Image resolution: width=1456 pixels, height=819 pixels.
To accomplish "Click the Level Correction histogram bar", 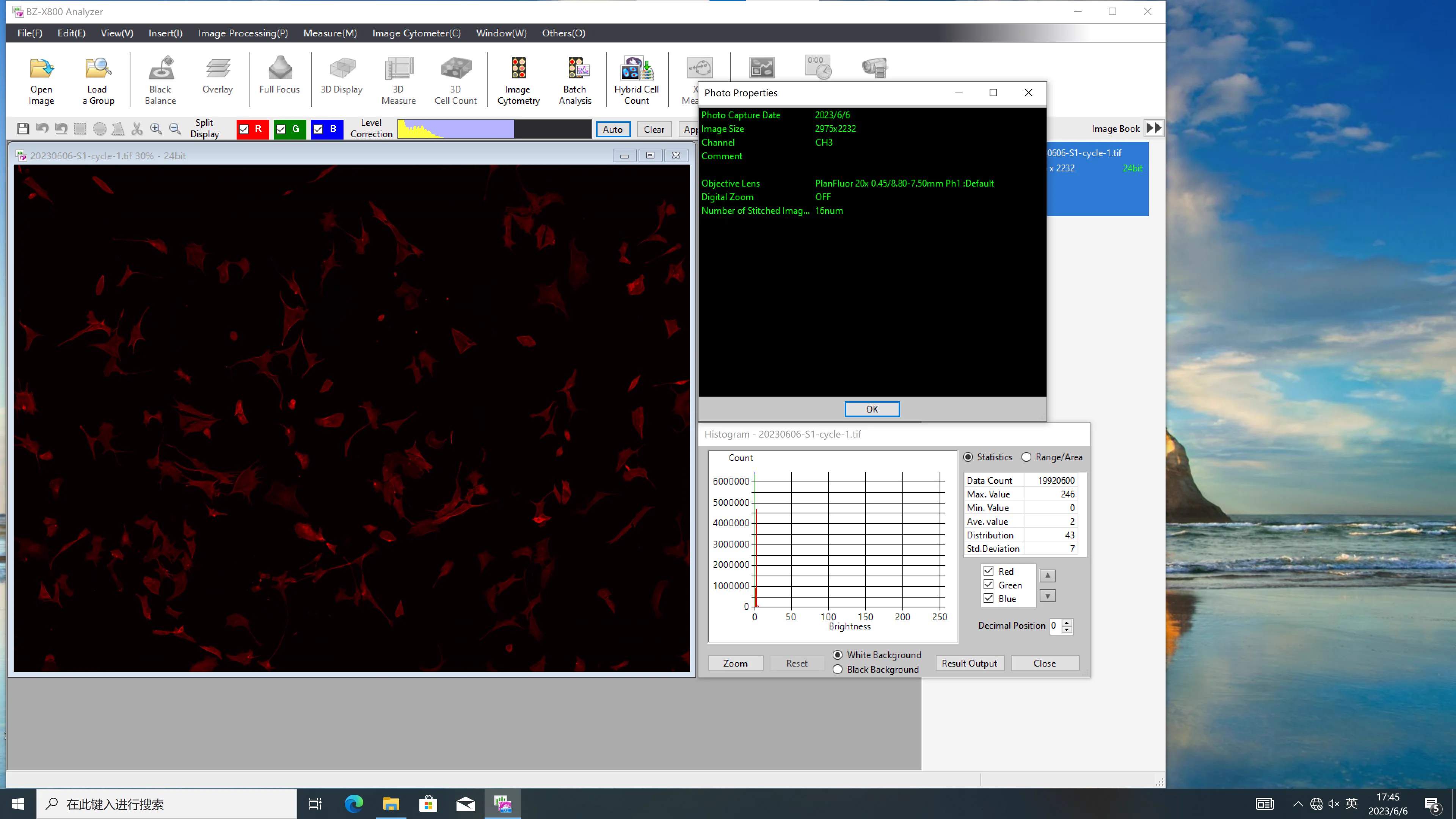I will click(x=494, y=129).
